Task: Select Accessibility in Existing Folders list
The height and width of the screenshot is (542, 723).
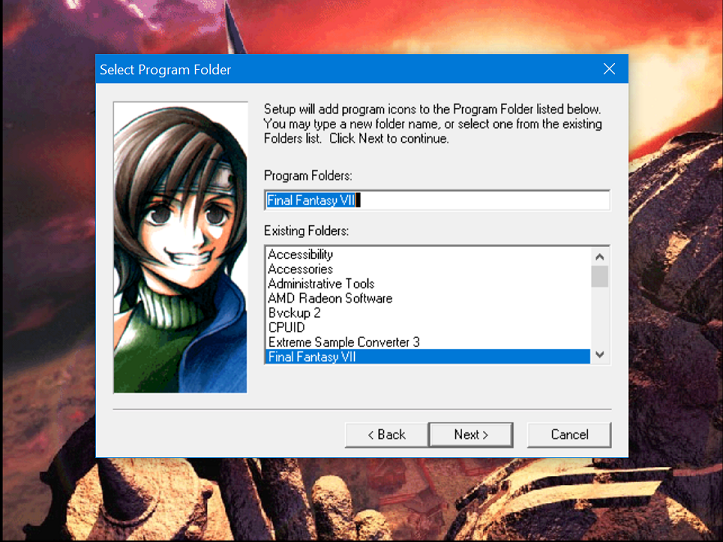Action: (x=427, y=255)
